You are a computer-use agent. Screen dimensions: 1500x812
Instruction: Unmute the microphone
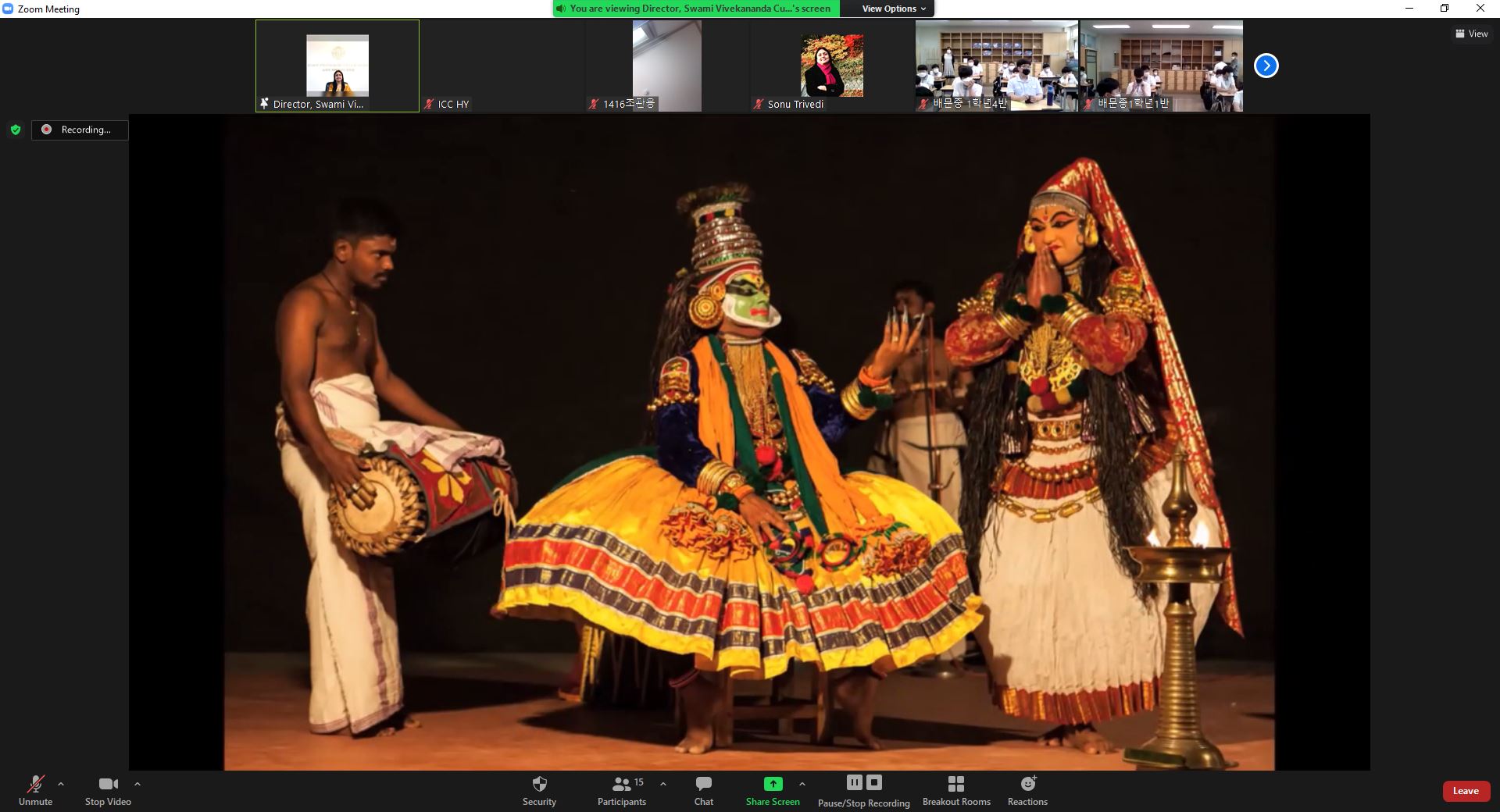35,790
